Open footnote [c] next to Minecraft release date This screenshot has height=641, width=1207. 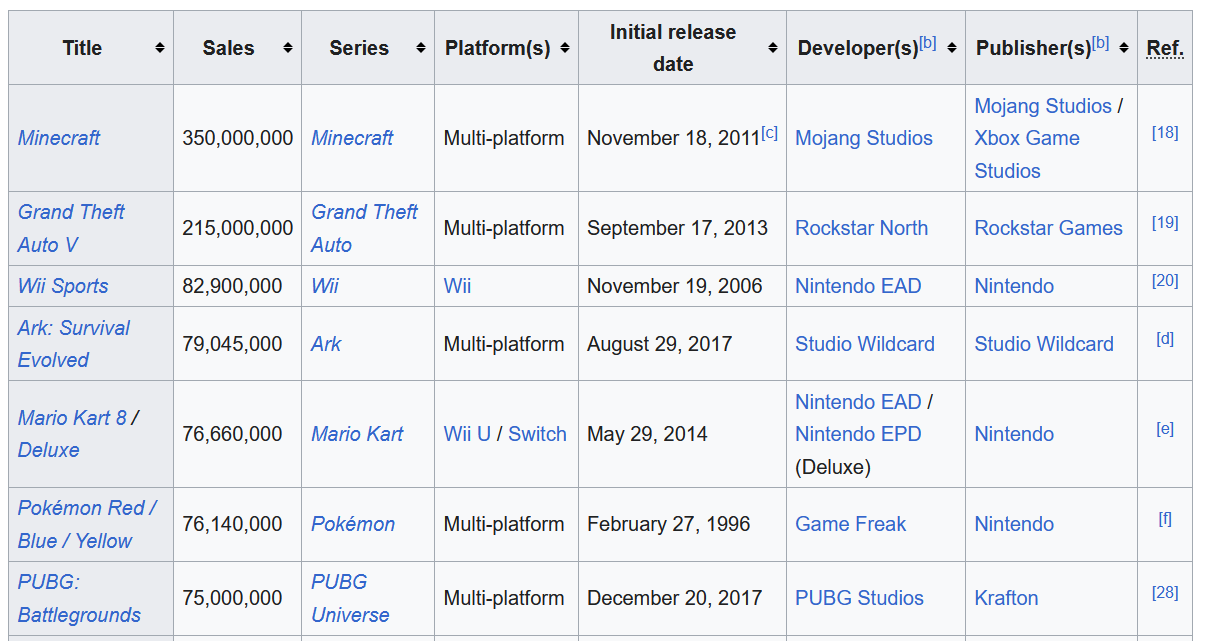[769, 132]
